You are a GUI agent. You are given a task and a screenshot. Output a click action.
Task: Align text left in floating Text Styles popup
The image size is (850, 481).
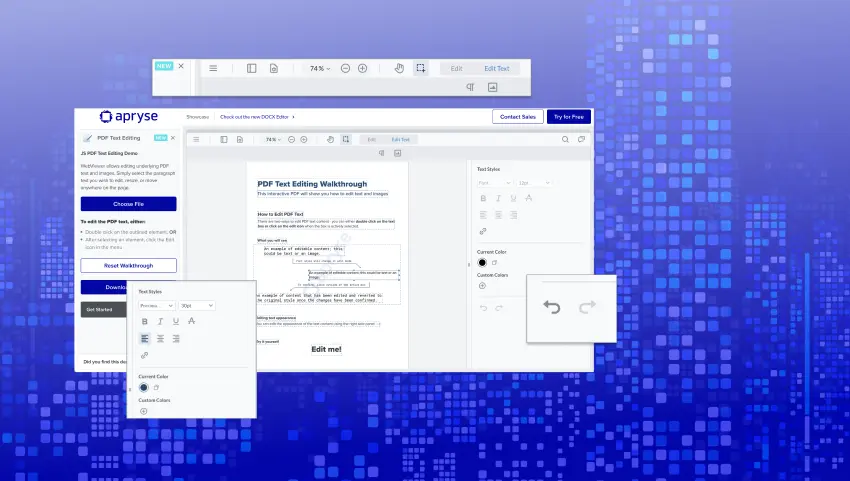(x=145, y=338)
